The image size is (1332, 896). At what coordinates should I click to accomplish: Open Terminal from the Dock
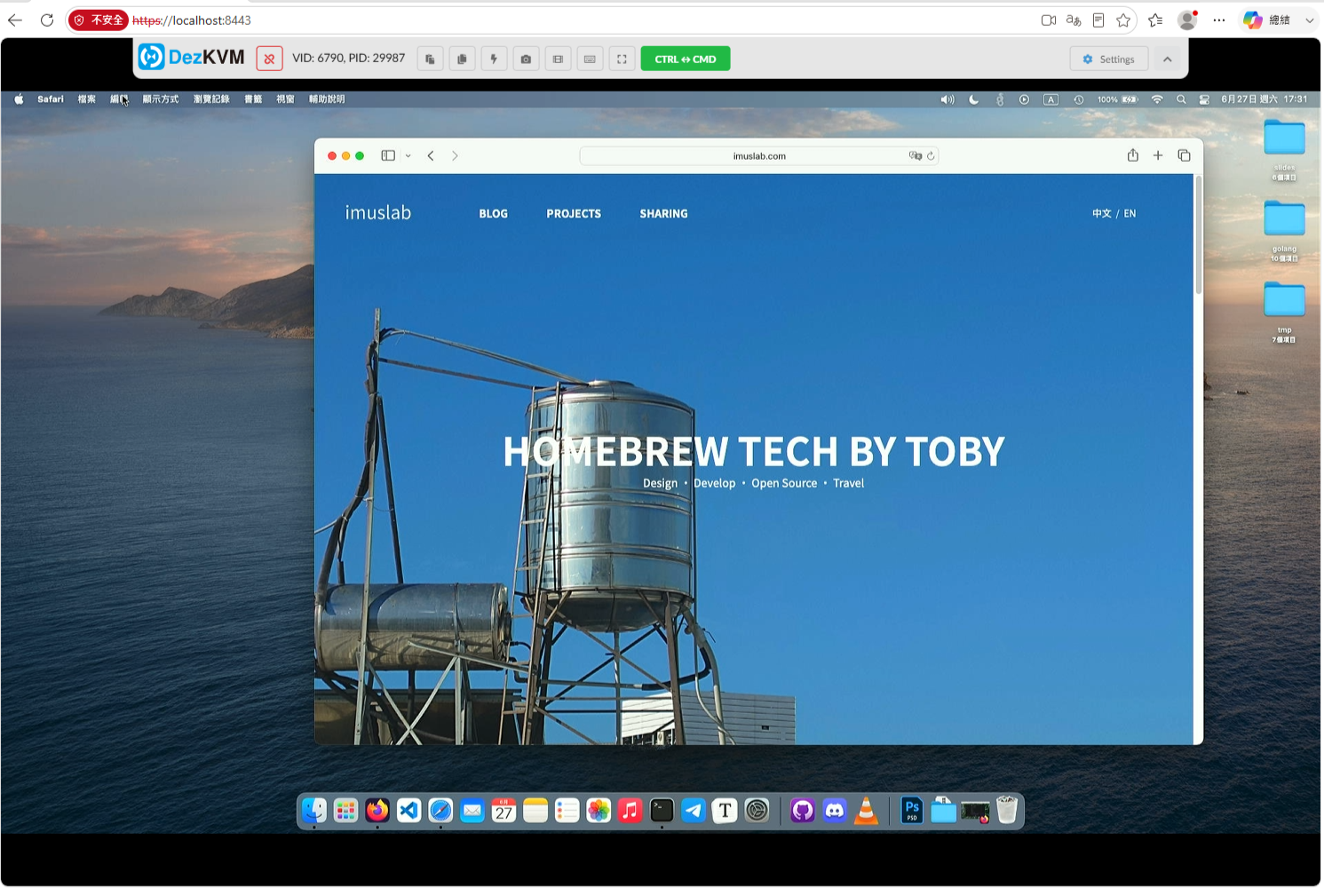click(x=662, y=810)
